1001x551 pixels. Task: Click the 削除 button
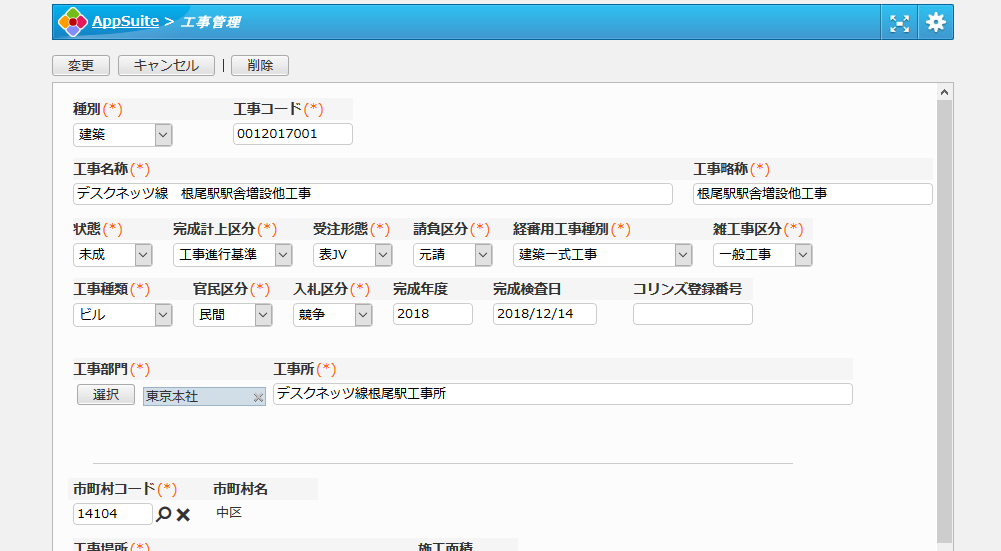(259, 65)
